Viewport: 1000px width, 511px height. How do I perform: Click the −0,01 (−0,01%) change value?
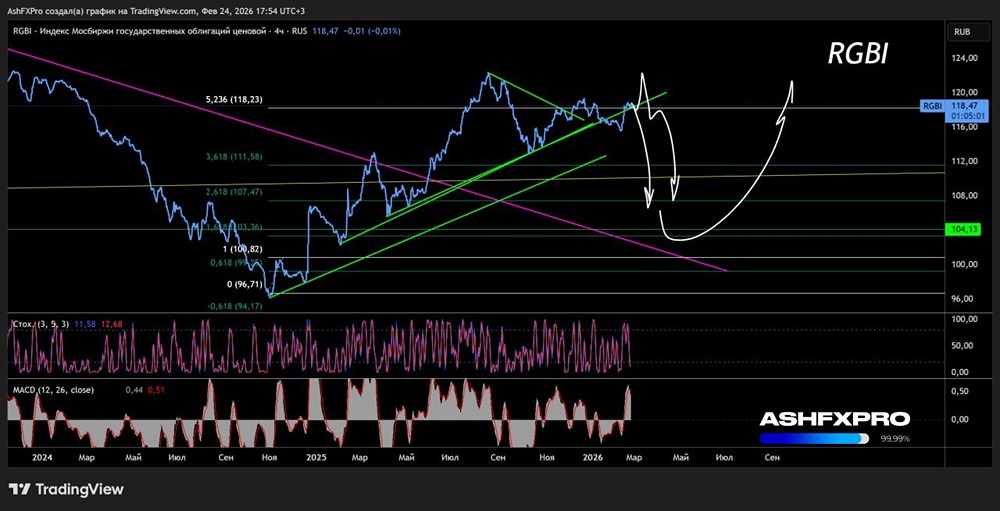[x=371, y=31]
